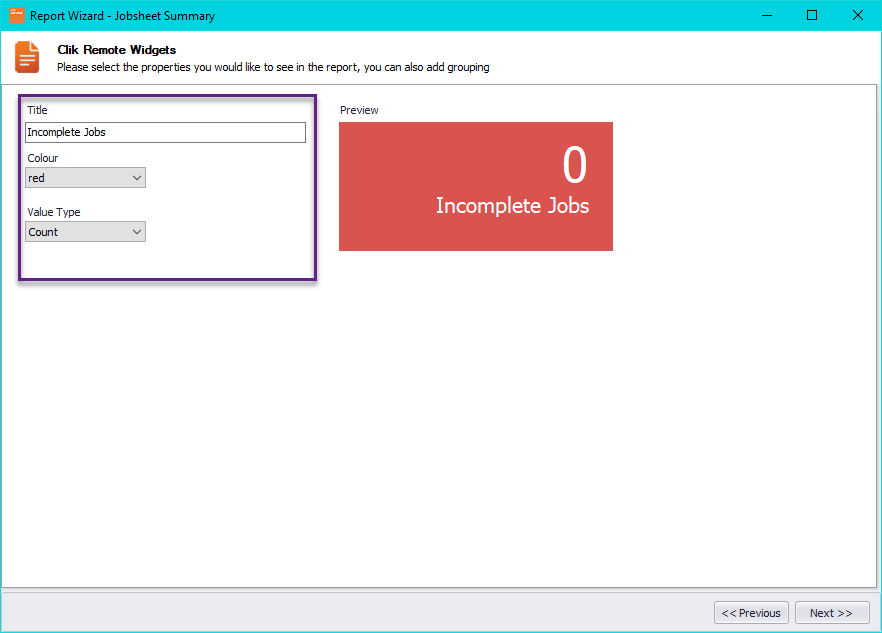The image size is (882, 633).
Task: Select the Title input containing Incomplete Jobs
Action: coord(165,131)
